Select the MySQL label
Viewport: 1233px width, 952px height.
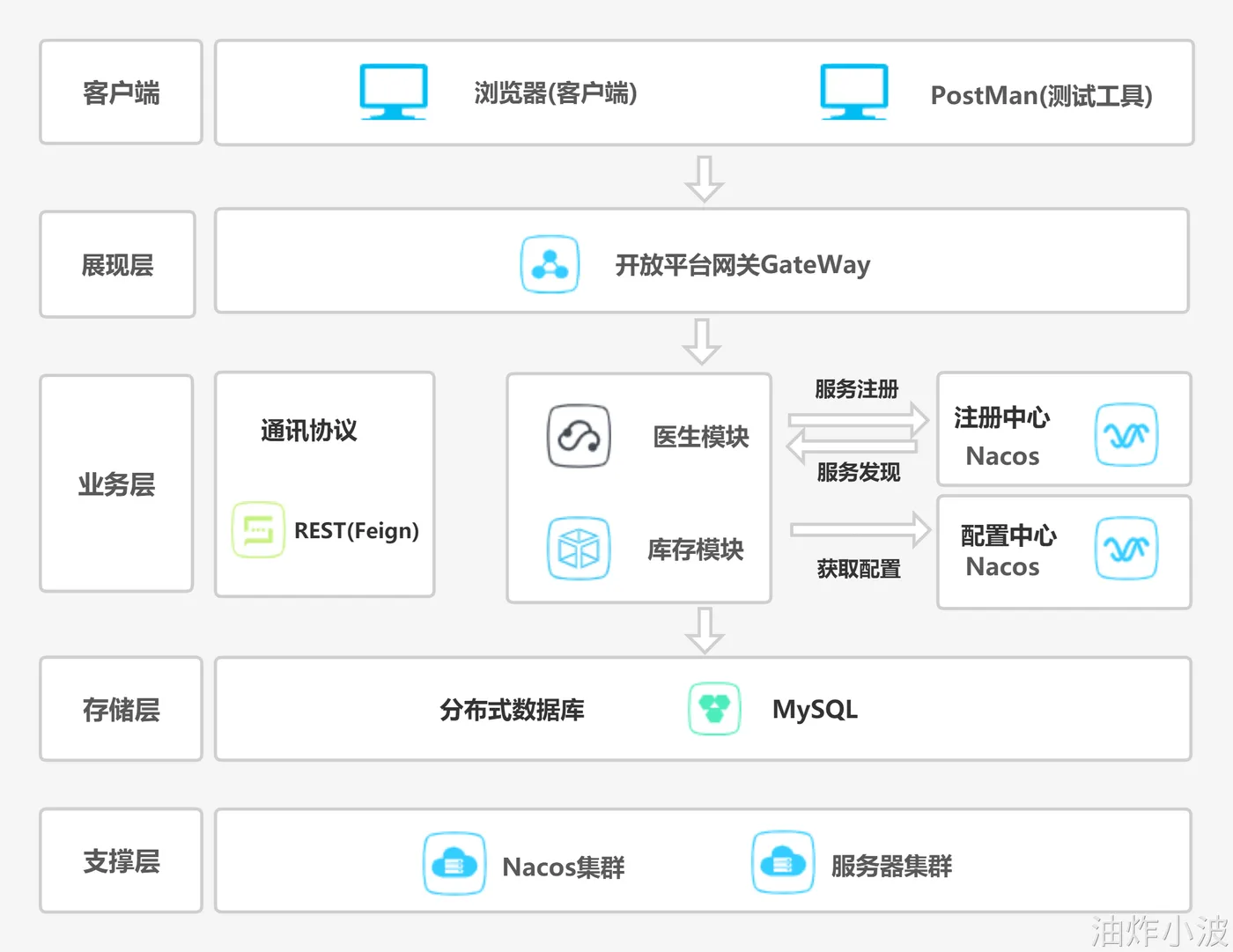815,709
